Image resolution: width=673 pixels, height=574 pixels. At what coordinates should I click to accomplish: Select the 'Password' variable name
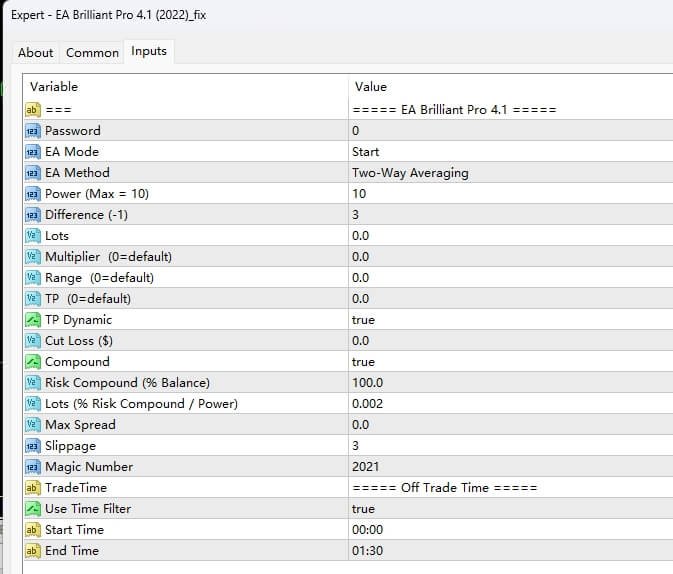[73, 131]
